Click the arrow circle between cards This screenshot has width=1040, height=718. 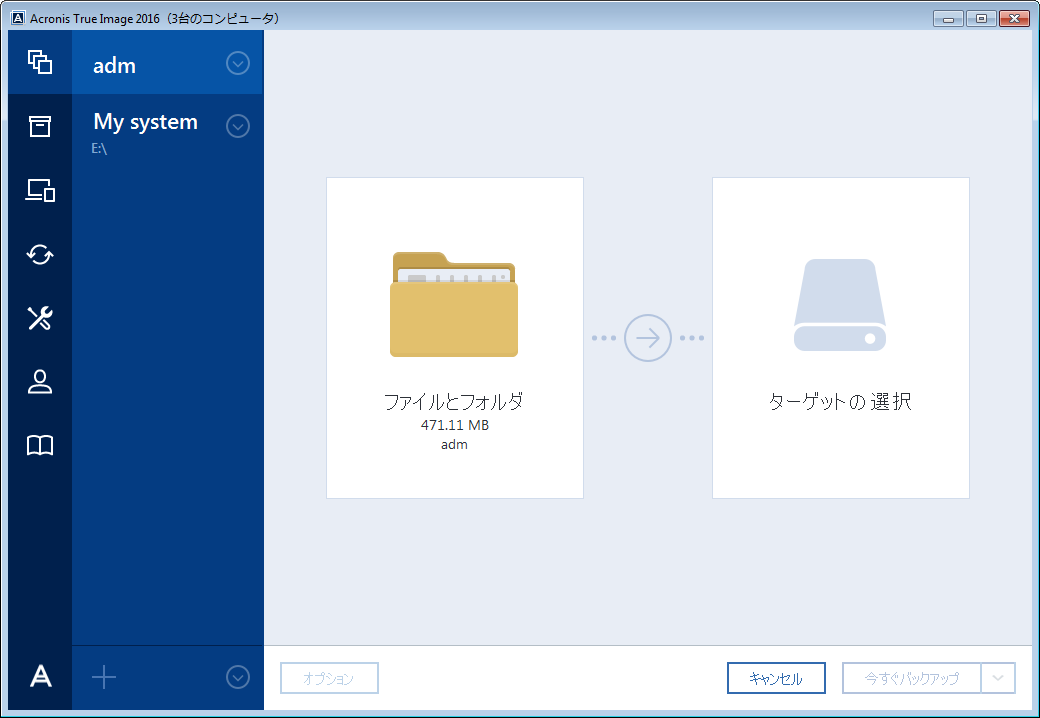[x=648, y=338]
